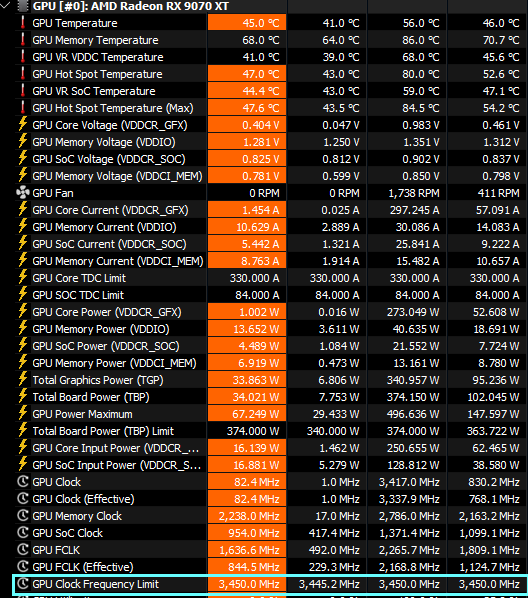Screen dimensions: 528x598
Task: Click the lightning icon for GPU SoC Voltage
Action: pyautogui.click(x=23, y=158)
